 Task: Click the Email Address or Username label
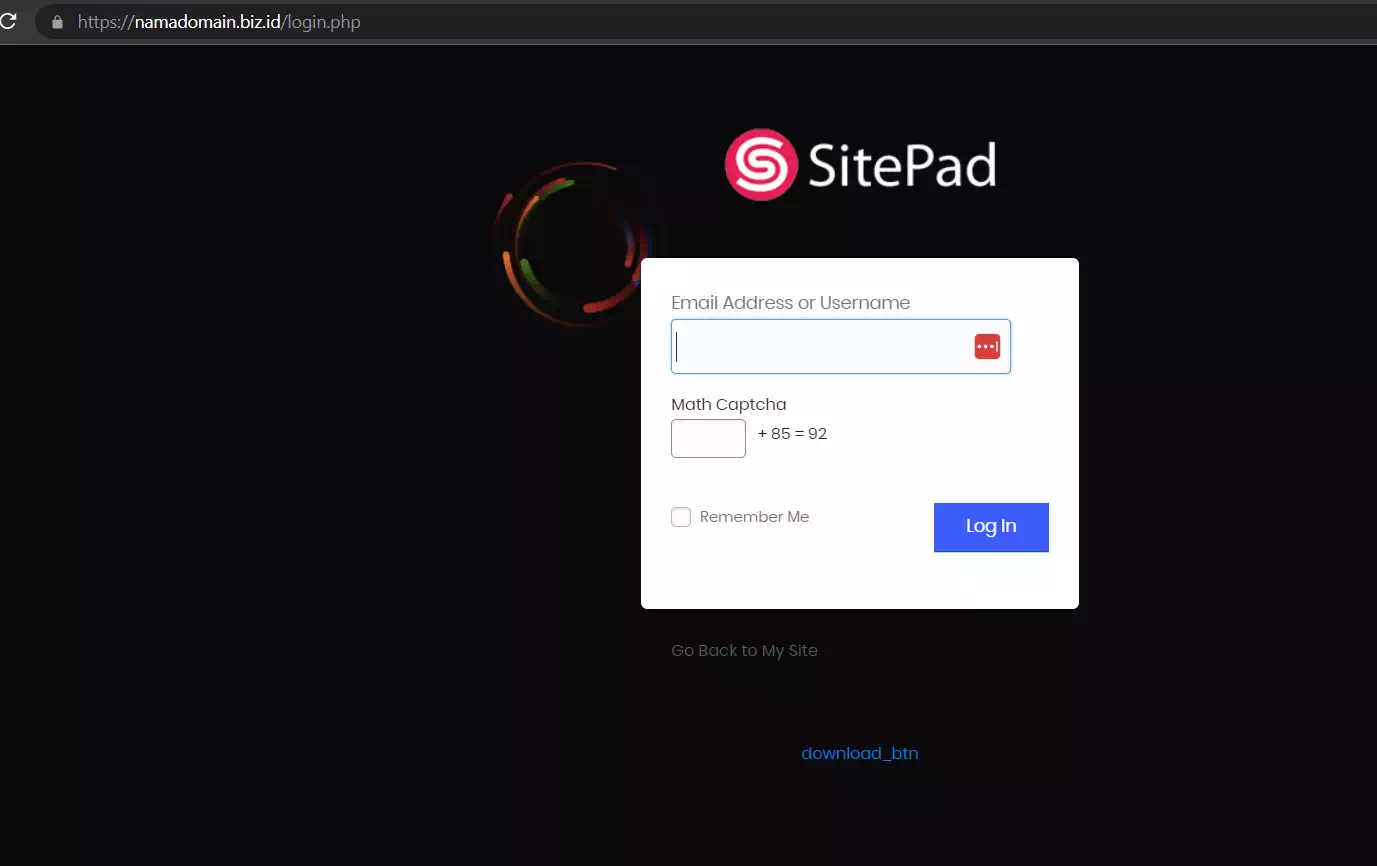tap(791, 303)
